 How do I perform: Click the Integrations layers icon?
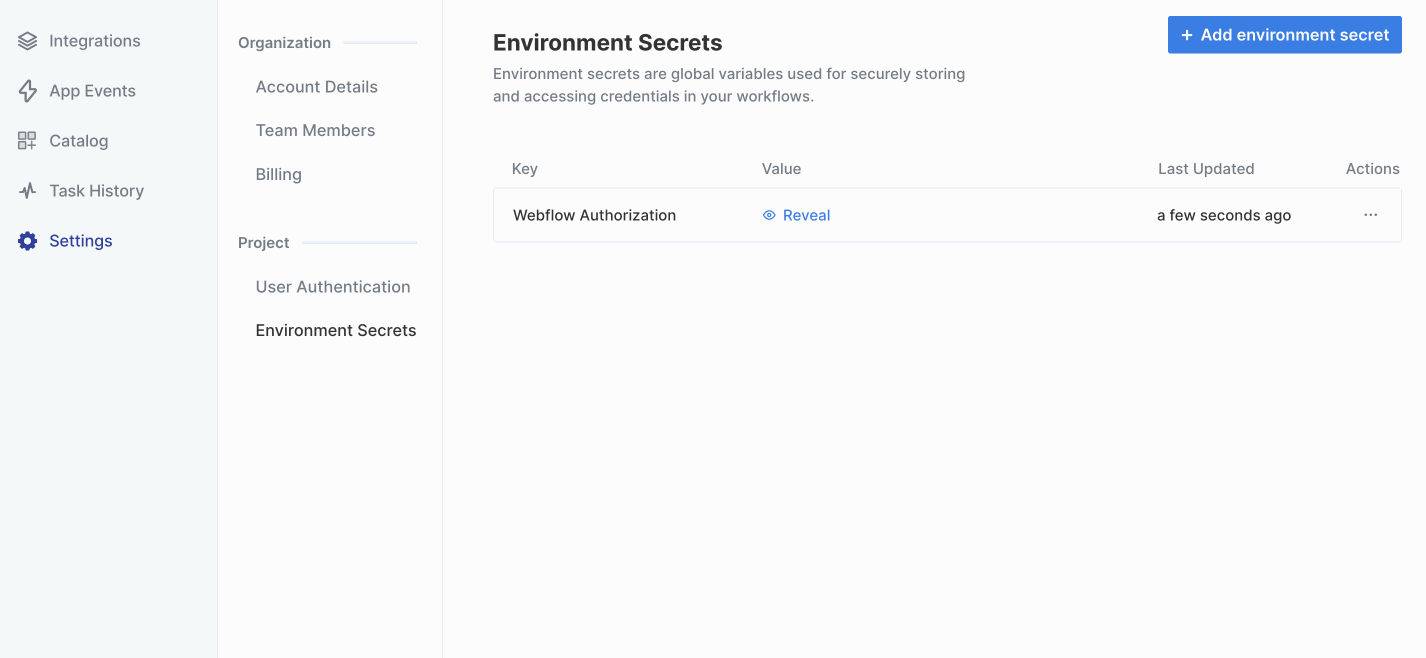[27, 41]
